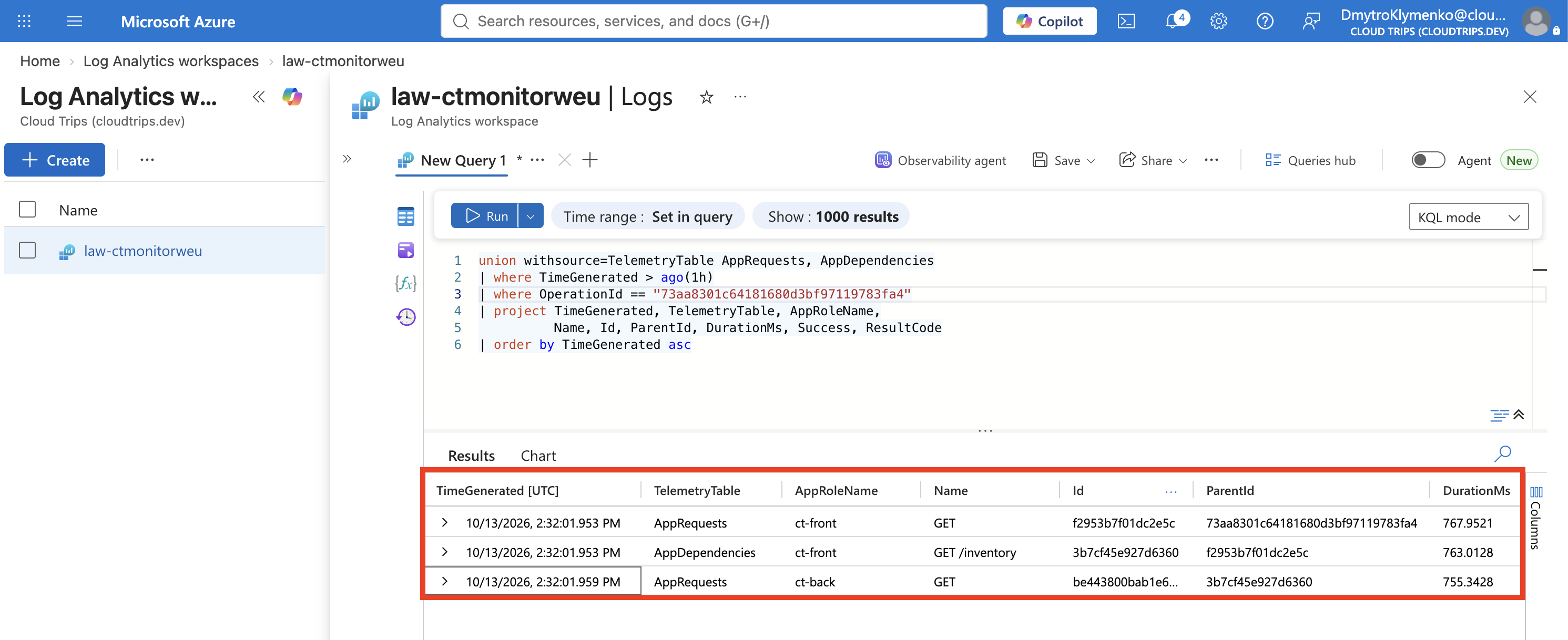Go to Home breadcrumb
The height and width of the screenshot is (640, 1568).
coord(39,61)
